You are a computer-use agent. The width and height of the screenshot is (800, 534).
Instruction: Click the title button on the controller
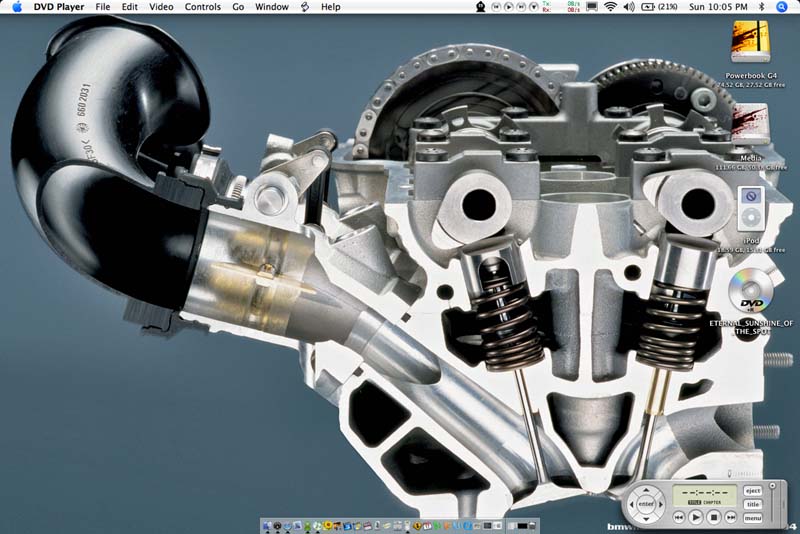pyautogui.click(x=753, y=504)
